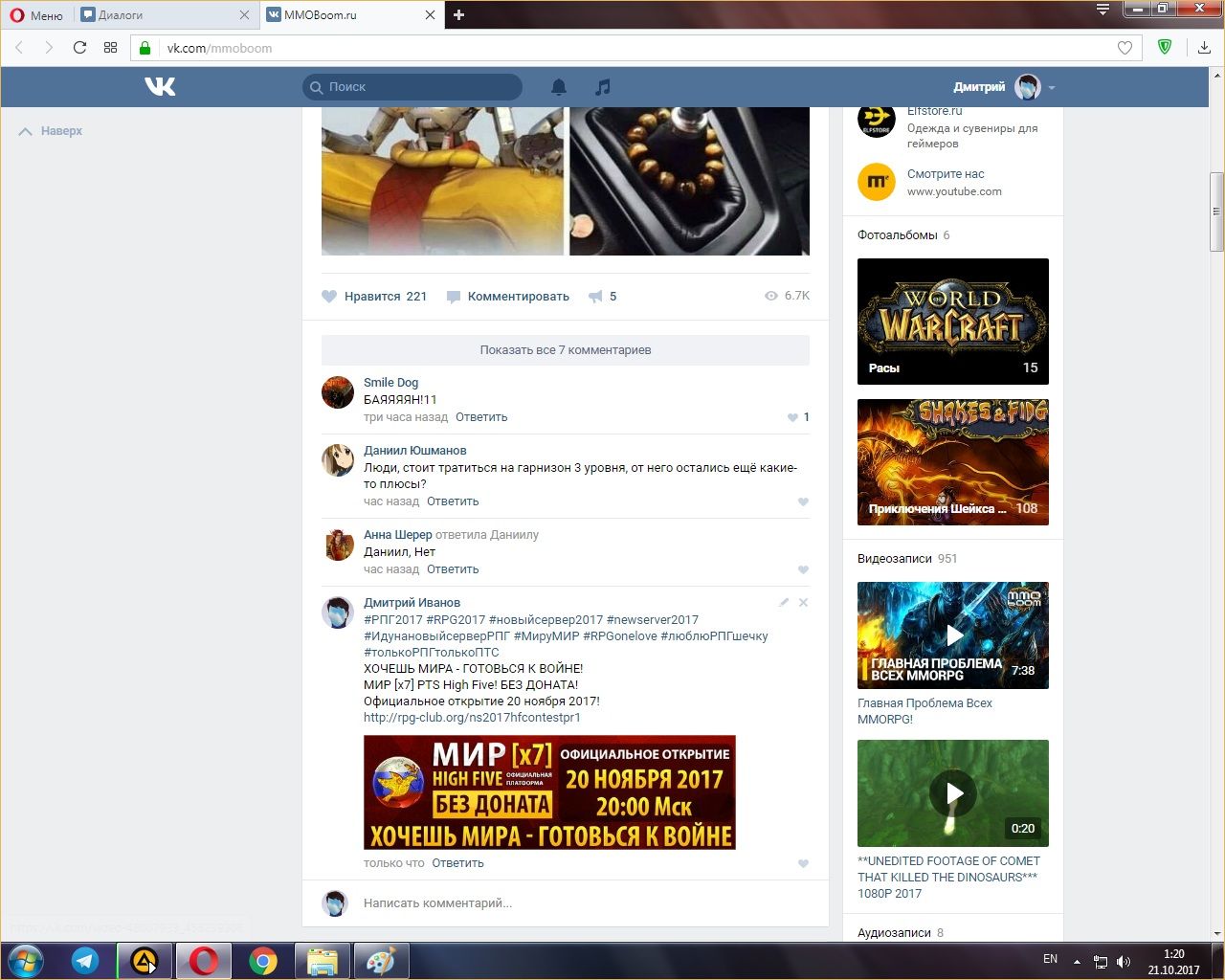This screenshot has height=980, width=1225.
Task: Bookmark page with the heart icon in address bar
Action: [x=1125, y=48]
